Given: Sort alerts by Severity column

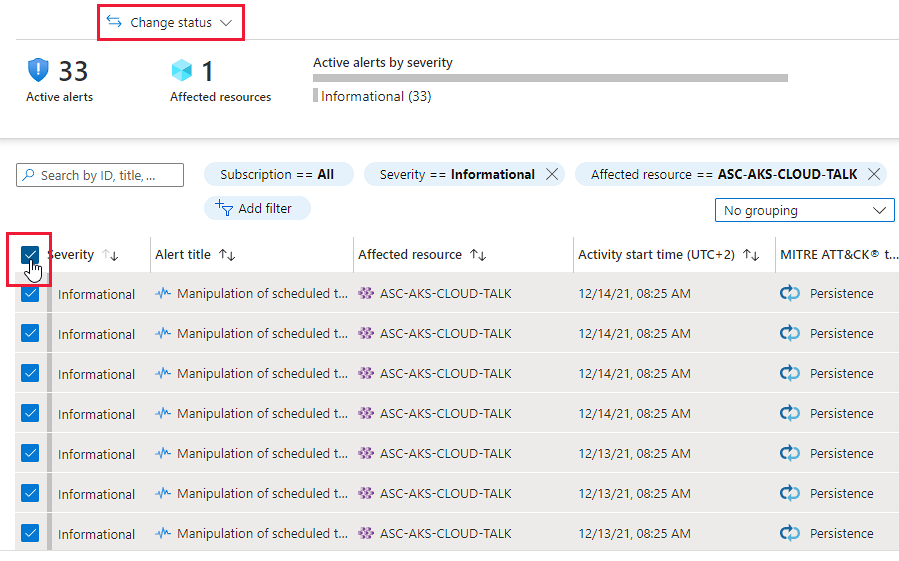Looking at the screenshot, I should tap(110, 255).
